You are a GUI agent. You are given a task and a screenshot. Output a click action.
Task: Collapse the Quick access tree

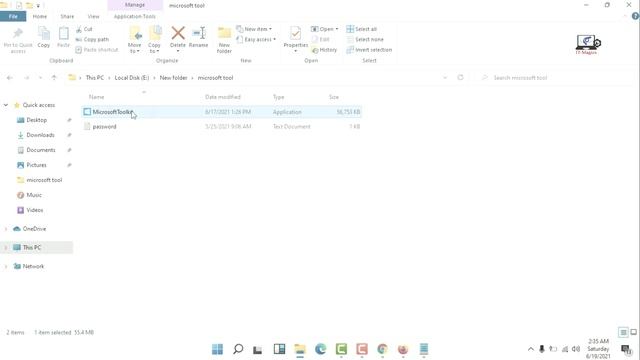click(6, 105)
